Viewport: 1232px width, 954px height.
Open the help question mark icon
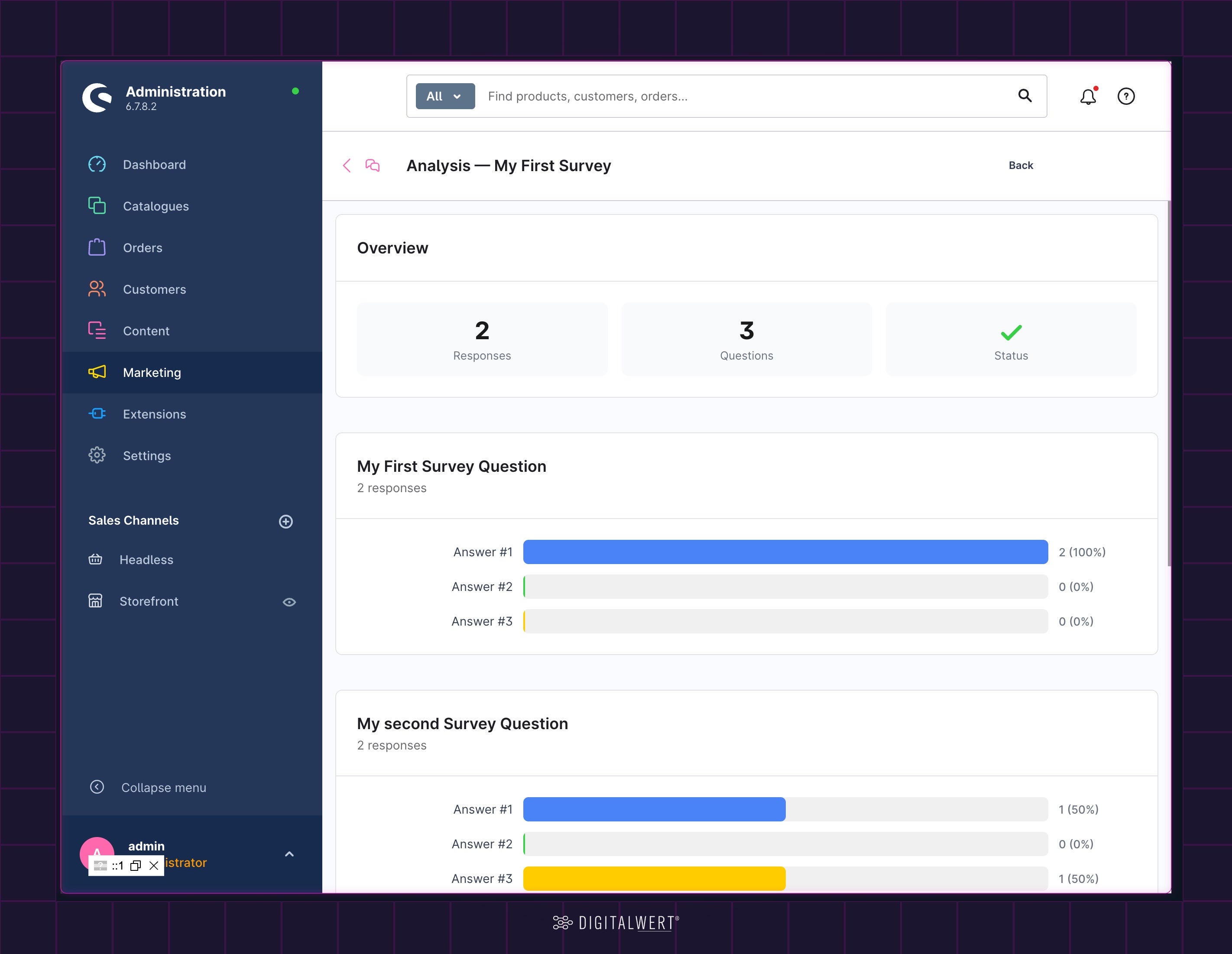[x=1126, y=97]
